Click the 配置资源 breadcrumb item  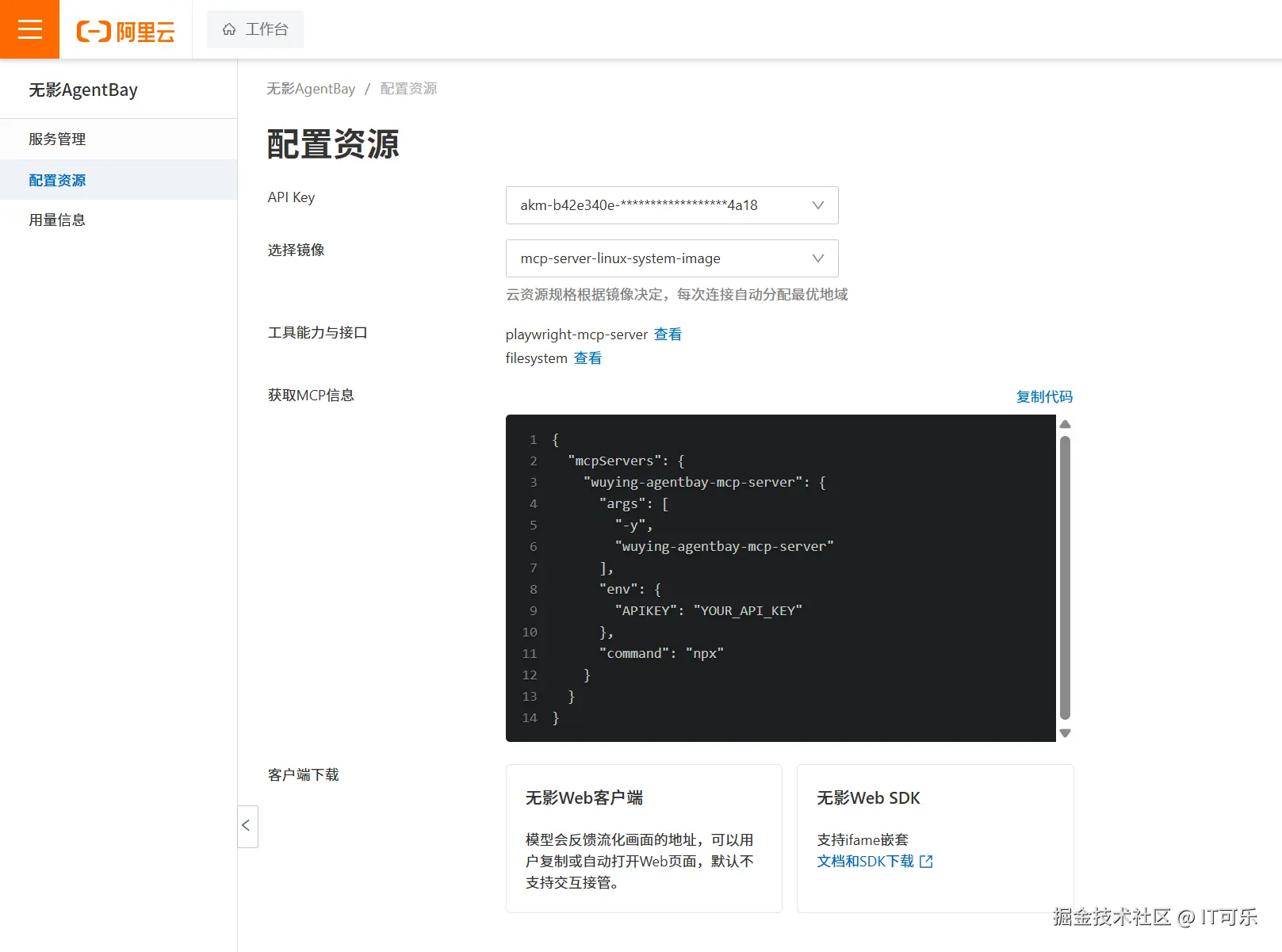click(408, 89)
